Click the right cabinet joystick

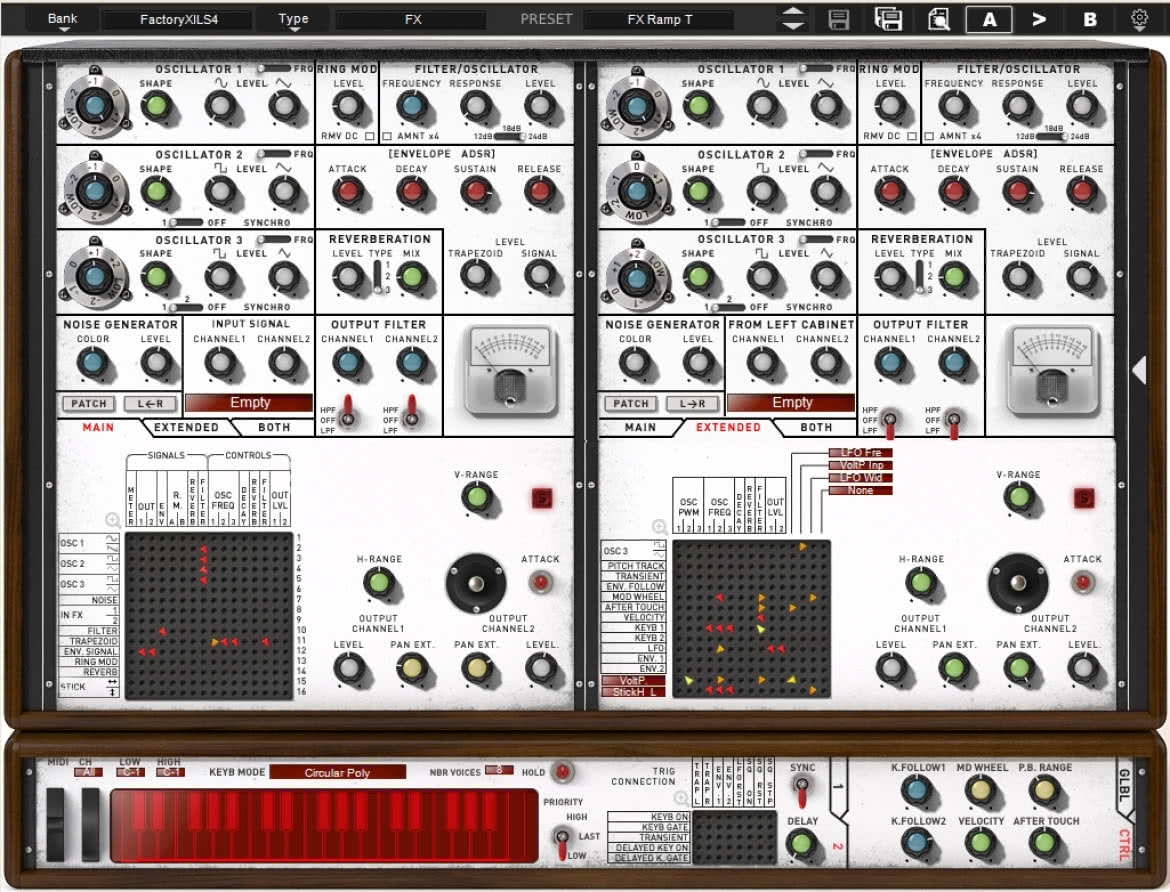pyautogui.click(x=1018, y=584)
